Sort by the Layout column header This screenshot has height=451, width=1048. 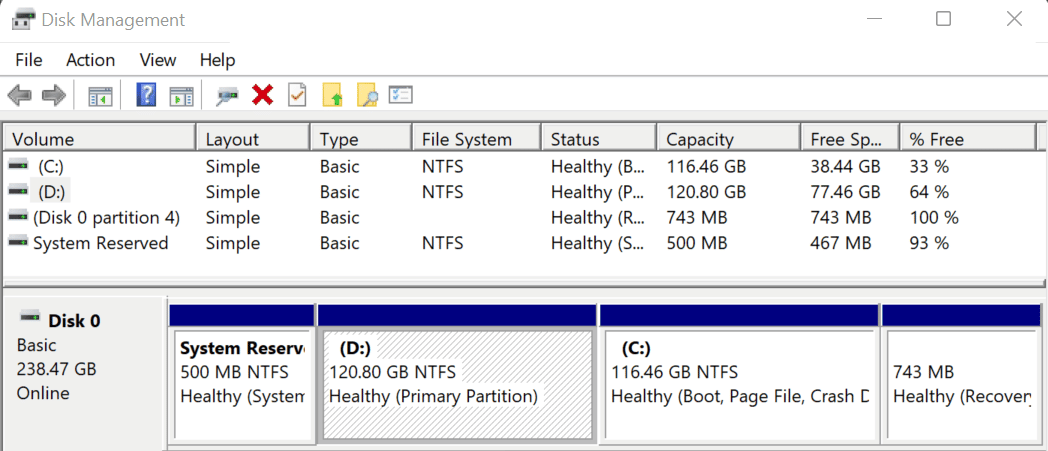(x=253, y=139)
